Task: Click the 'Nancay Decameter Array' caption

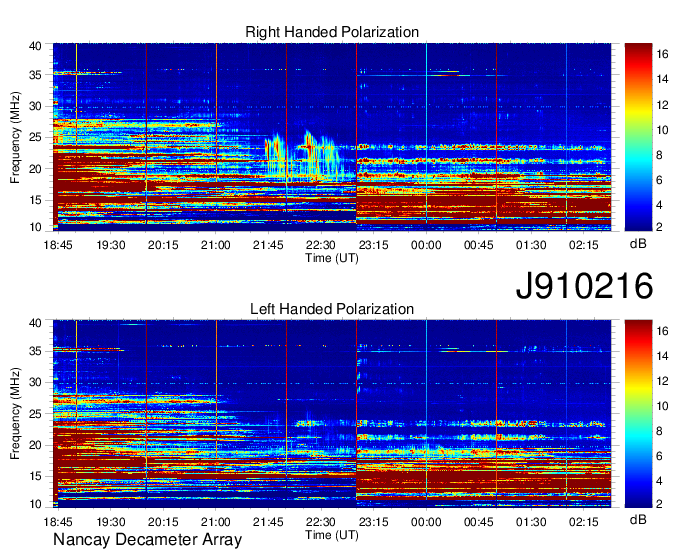Action: [147, 540]
